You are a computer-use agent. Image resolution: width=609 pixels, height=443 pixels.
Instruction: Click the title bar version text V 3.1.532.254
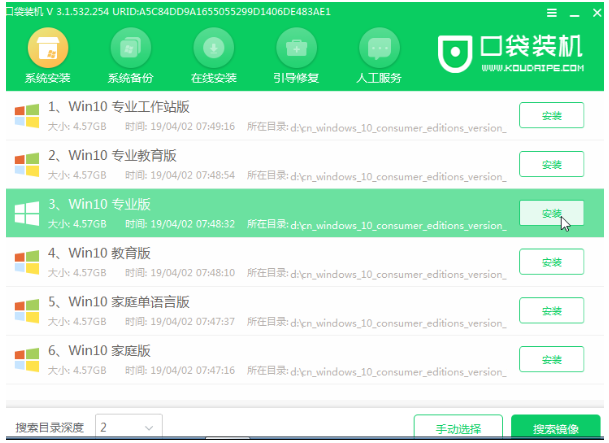[78, 12]
